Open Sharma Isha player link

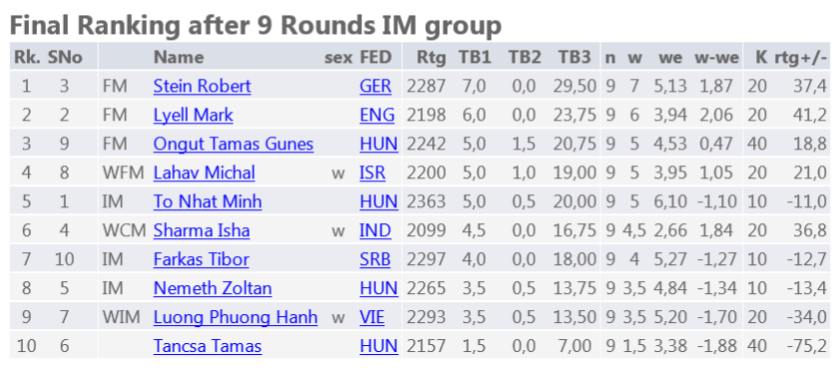[201, 231]
